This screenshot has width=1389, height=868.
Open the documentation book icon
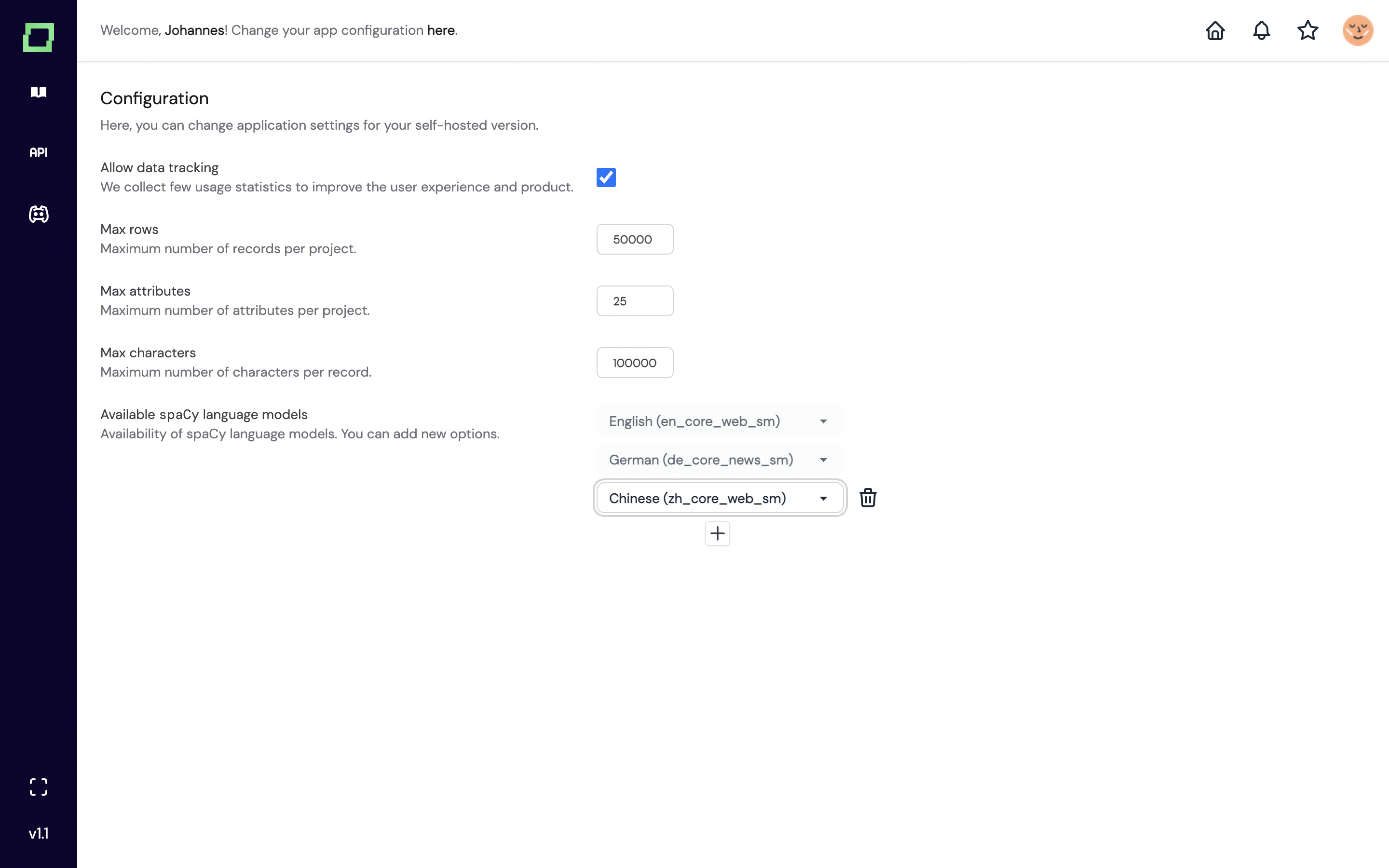[39, 92]
